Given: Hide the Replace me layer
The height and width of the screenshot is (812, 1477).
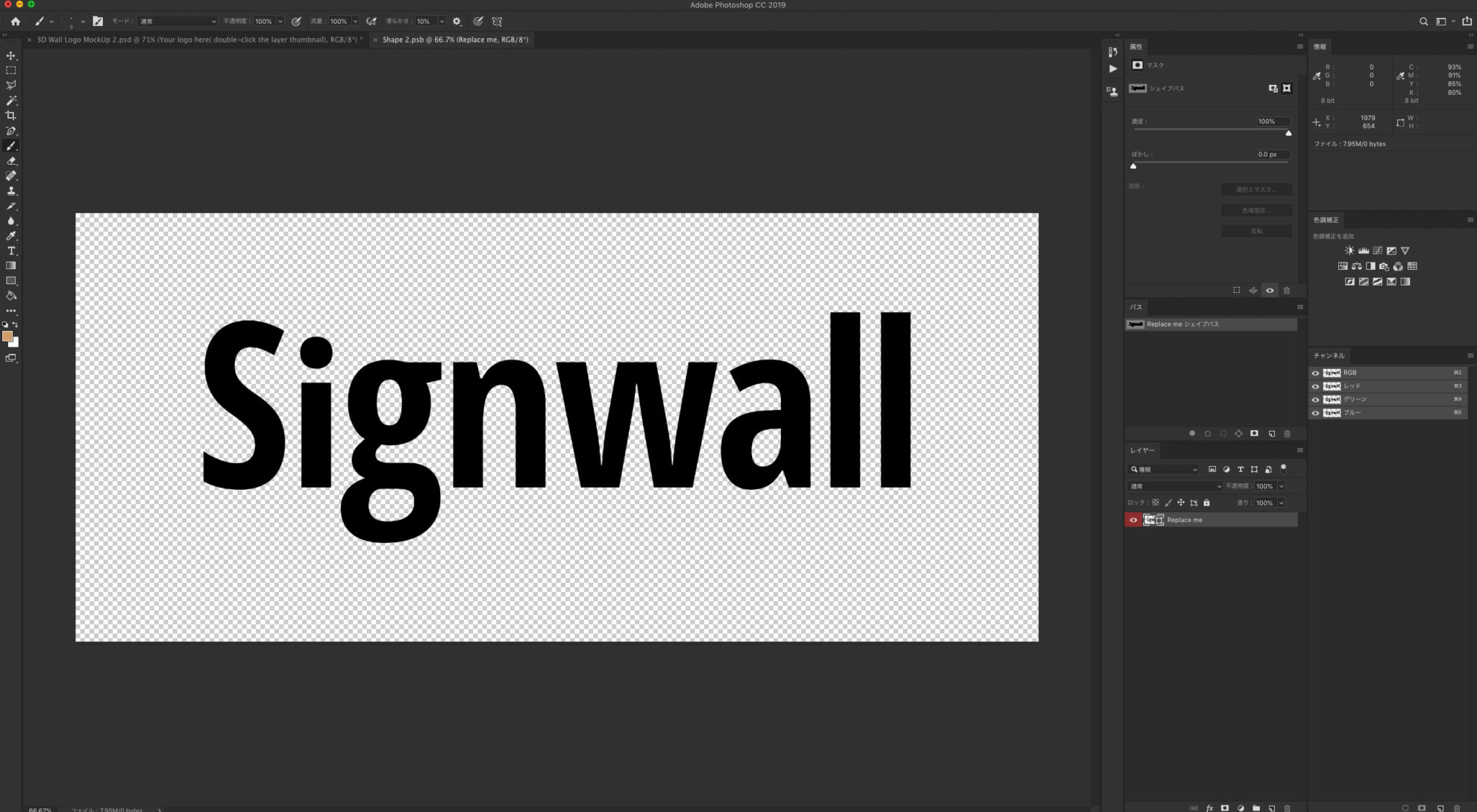Looking at the screenshot, I should [1133, 520].
